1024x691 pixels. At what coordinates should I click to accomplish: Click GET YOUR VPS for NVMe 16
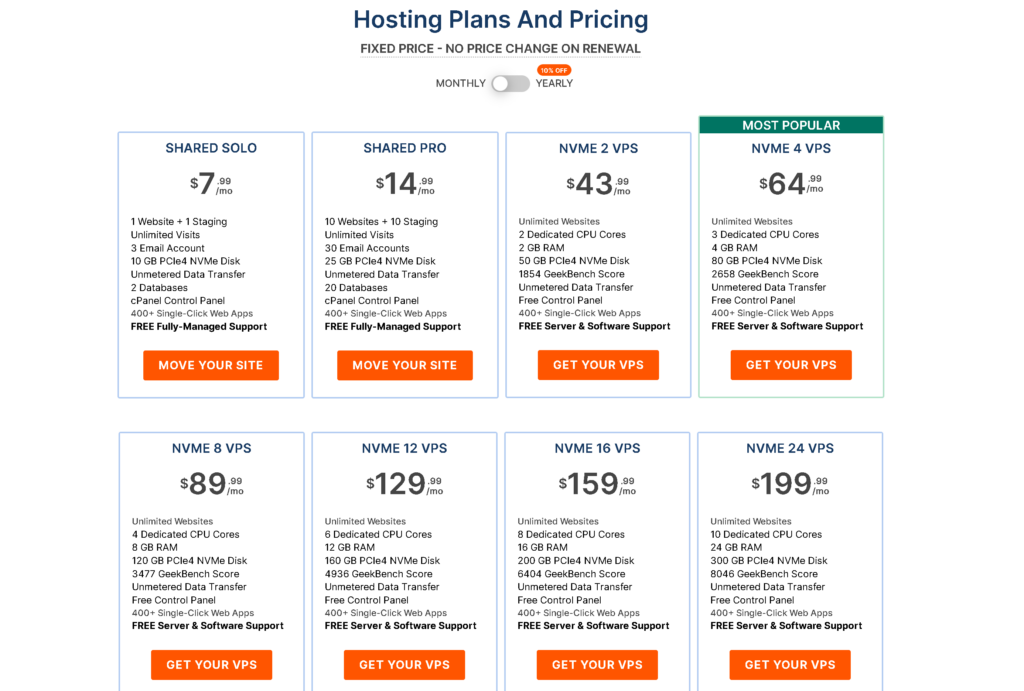(x=597, y=664)
